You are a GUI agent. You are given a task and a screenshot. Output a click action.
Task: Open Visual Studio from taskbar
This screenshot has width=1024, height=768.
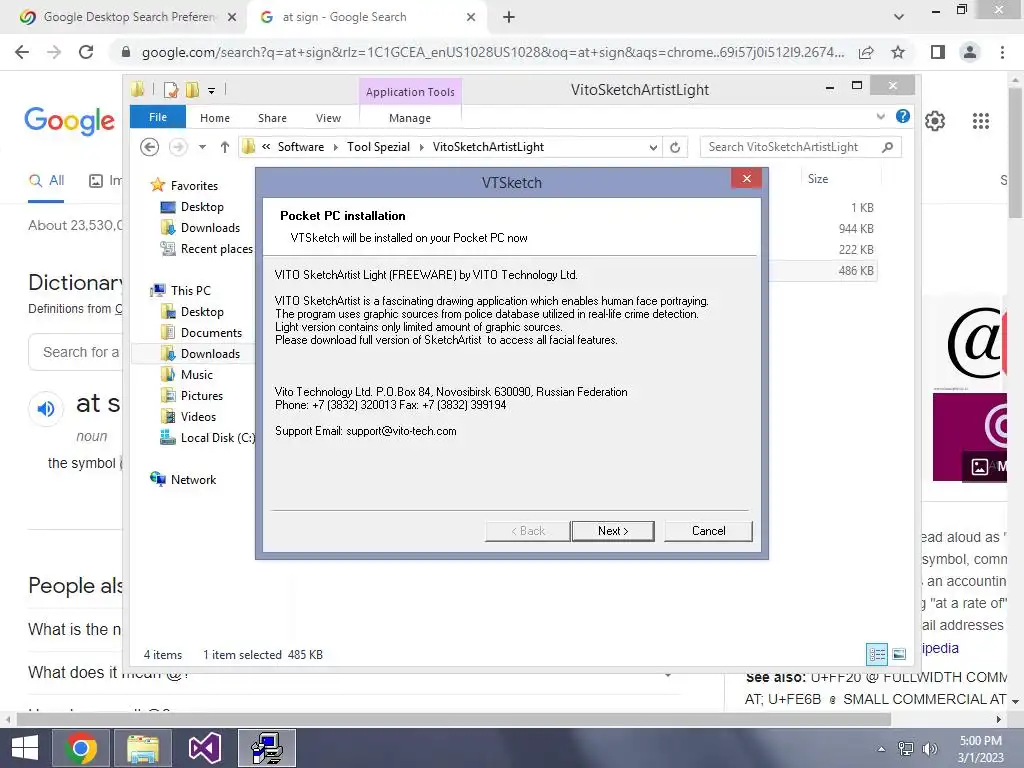click(x=204, y=748)
